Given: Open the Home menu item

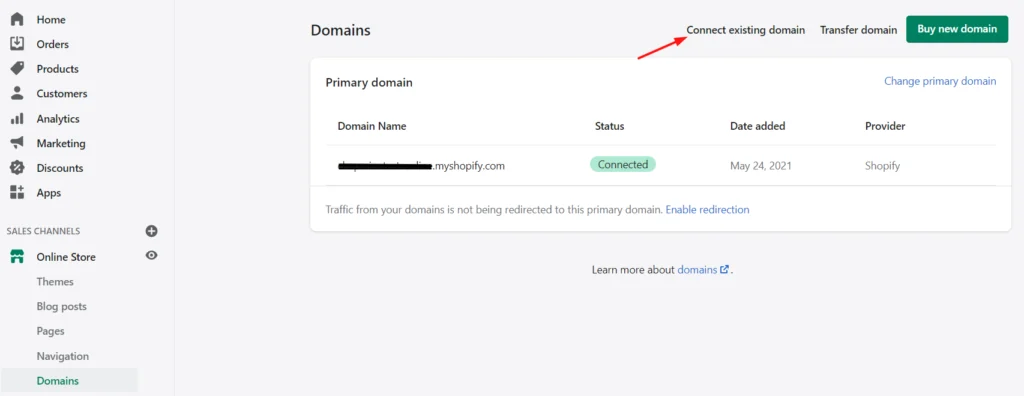Looking at the screenshot, I should tap(51, 20).
